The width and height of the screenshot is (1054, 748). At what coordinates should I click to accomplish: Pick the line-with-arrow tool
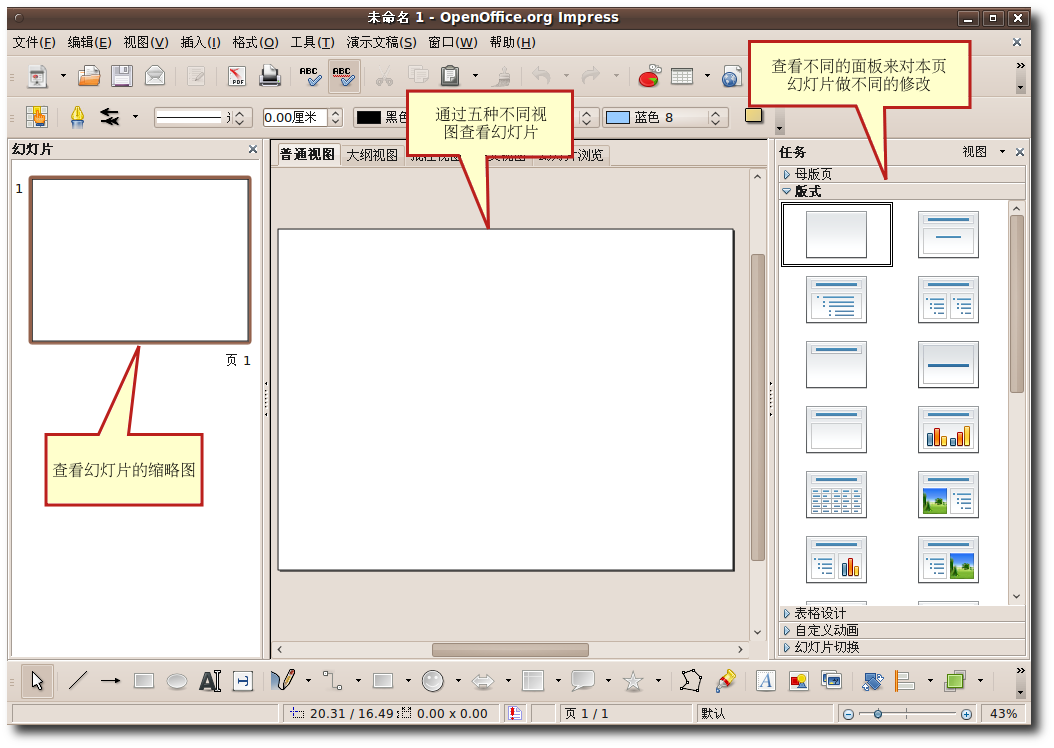pos(110,681)
